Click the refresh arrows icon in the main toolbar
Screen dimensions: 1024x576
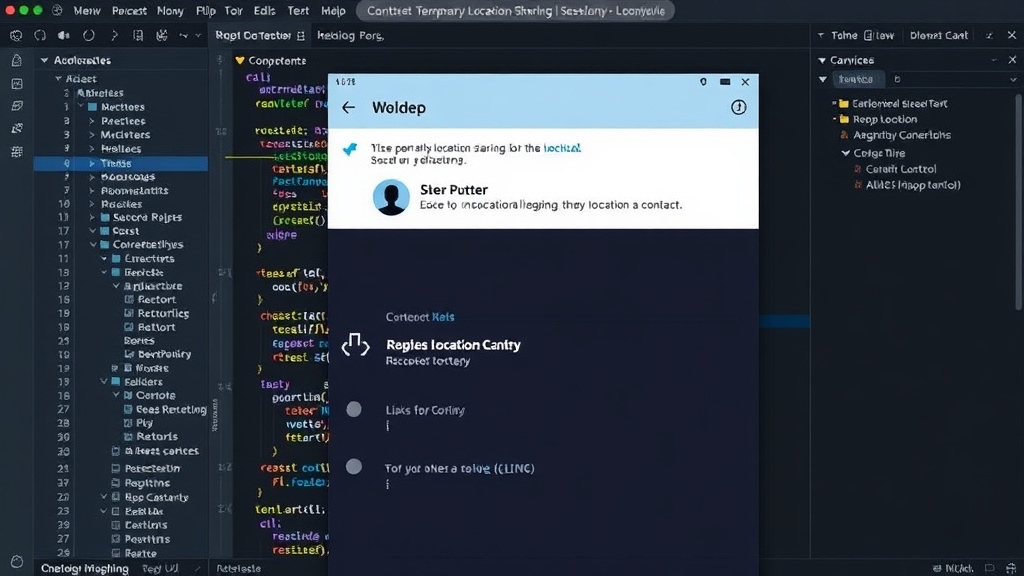click(40, 35)
